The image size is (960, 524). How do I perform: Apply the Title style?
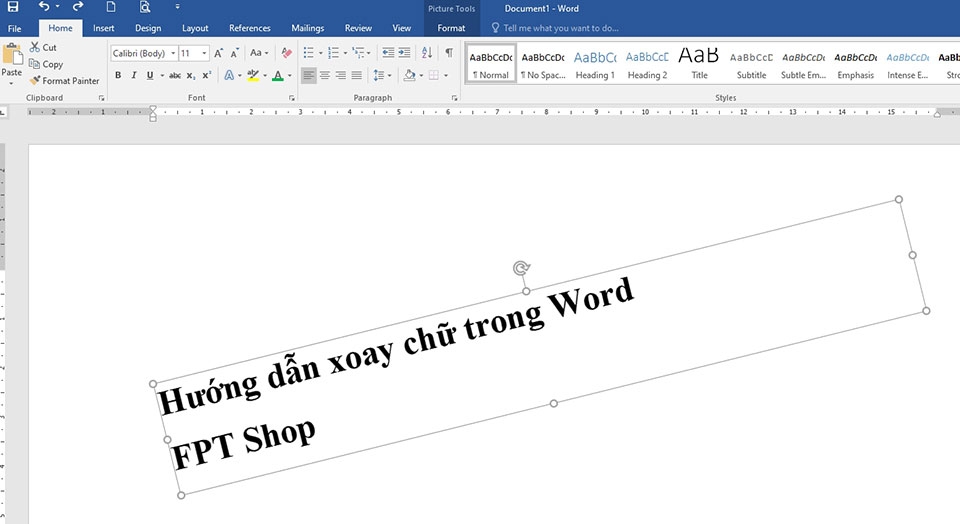click(699, 64)
